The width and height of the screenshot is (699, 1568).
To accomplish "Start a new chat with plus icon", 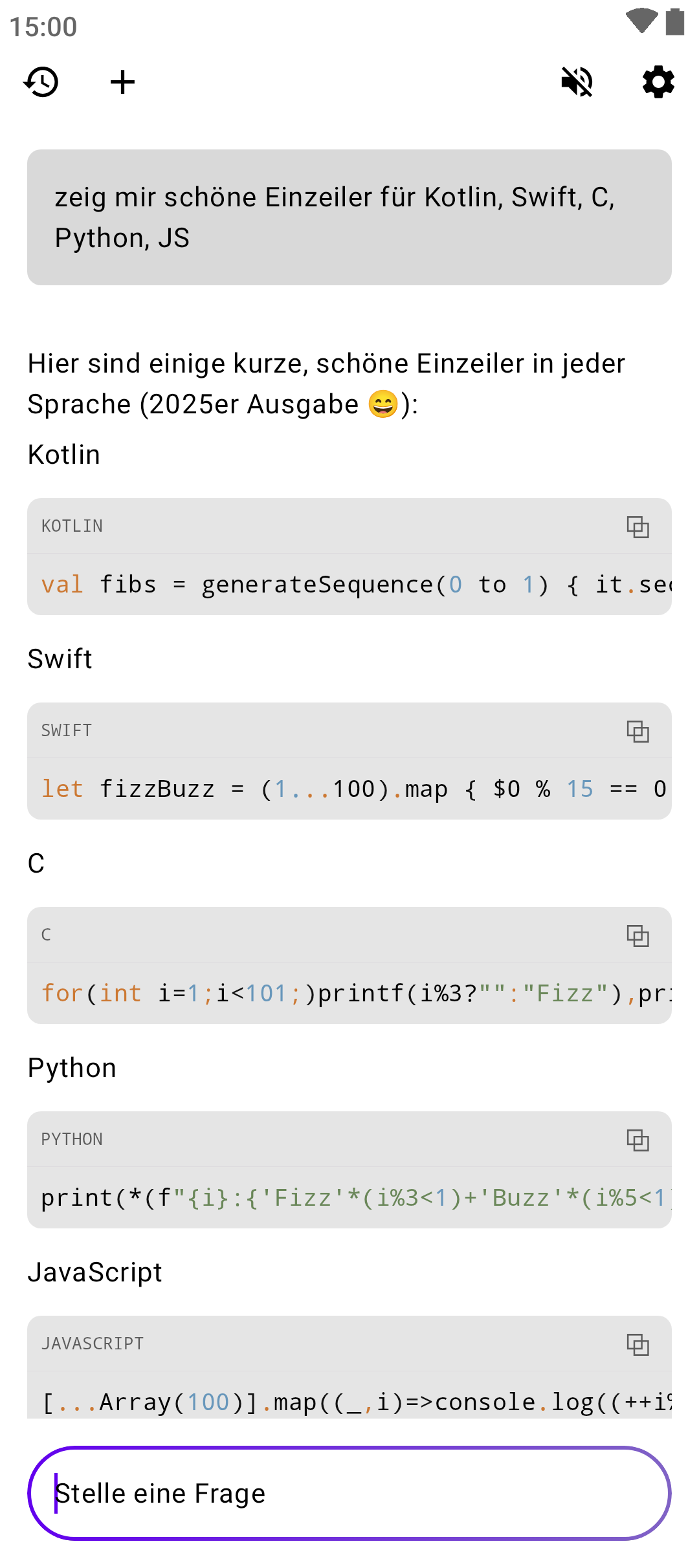I will [122, 82].
